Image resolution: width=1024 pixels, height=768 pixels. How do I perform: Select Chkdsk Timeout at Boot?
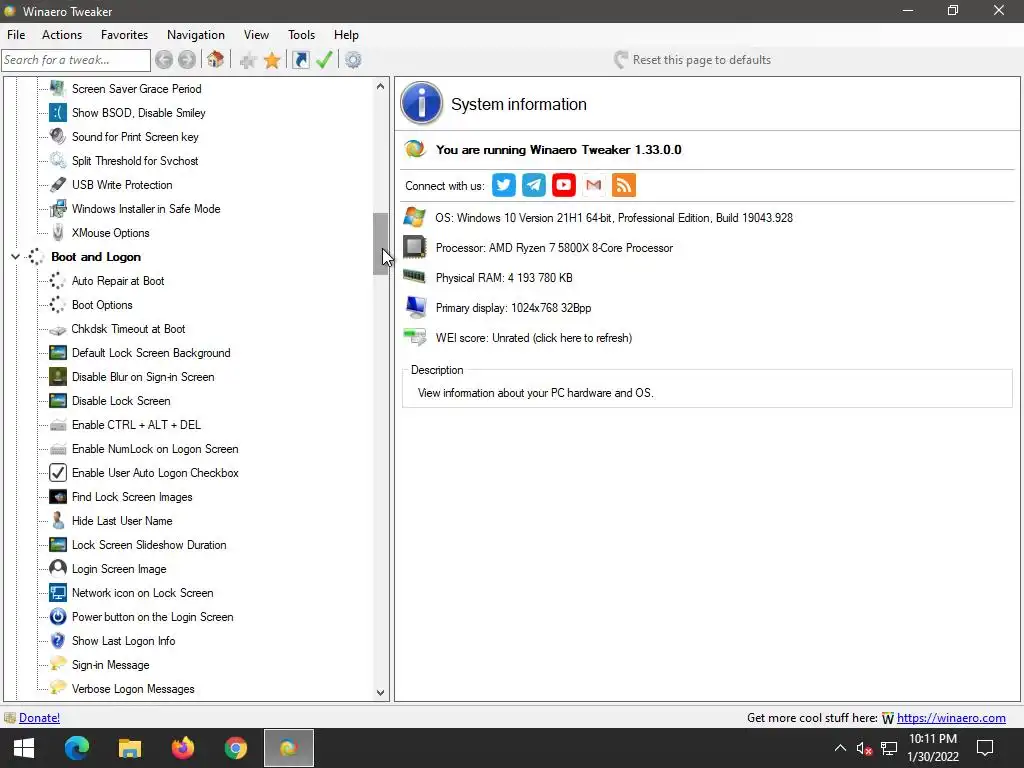[128, 328]
